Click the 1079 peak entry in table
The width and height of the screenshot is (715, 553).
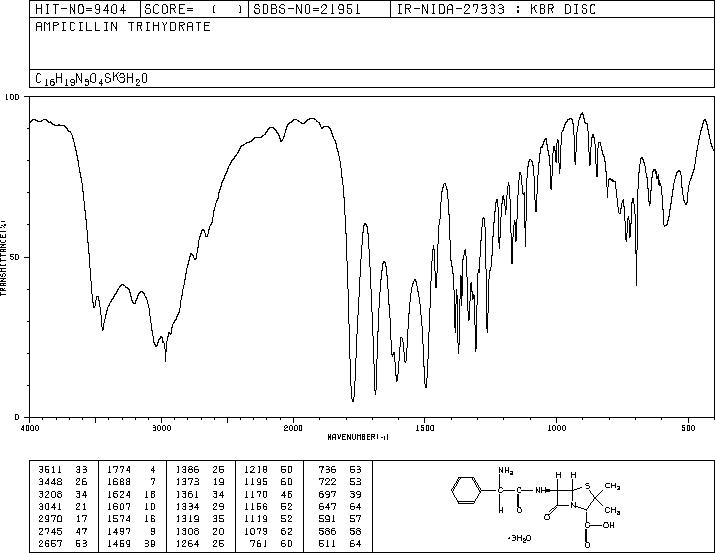[269, 531]
